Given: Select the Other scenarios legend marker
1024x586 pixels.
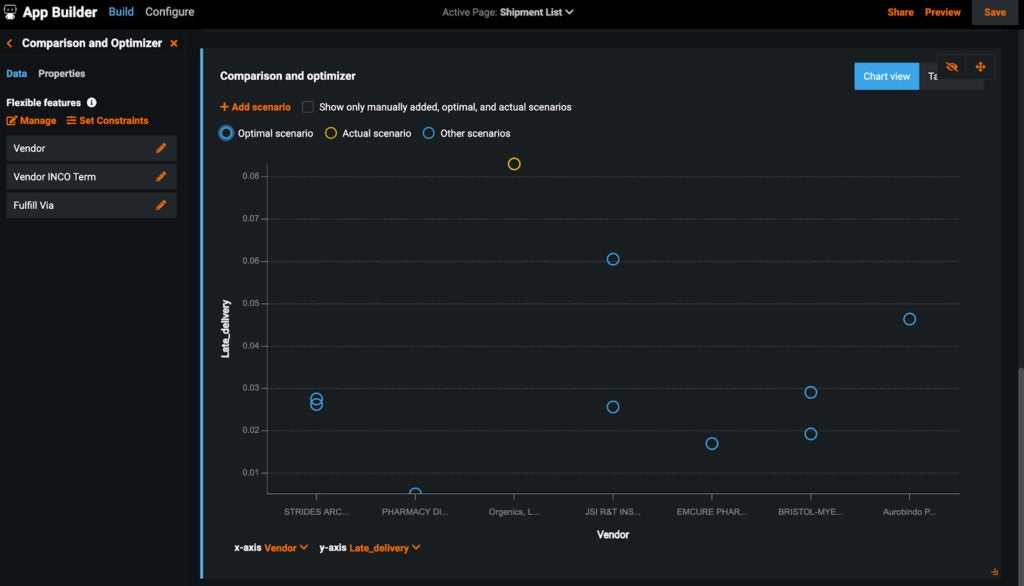Looking at the screenshot, I should (428, 133).
